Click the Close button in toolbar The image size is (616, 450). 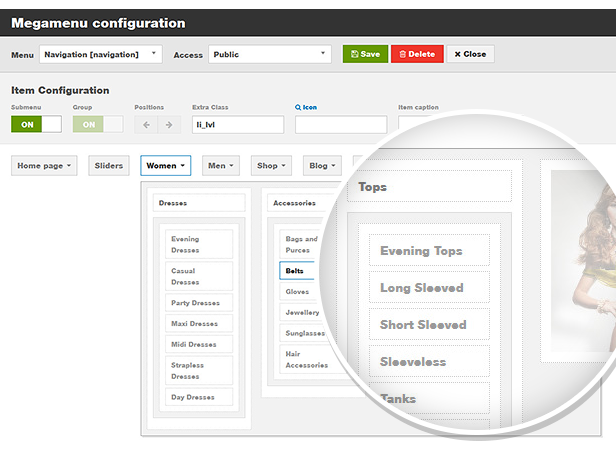point(470,54)
